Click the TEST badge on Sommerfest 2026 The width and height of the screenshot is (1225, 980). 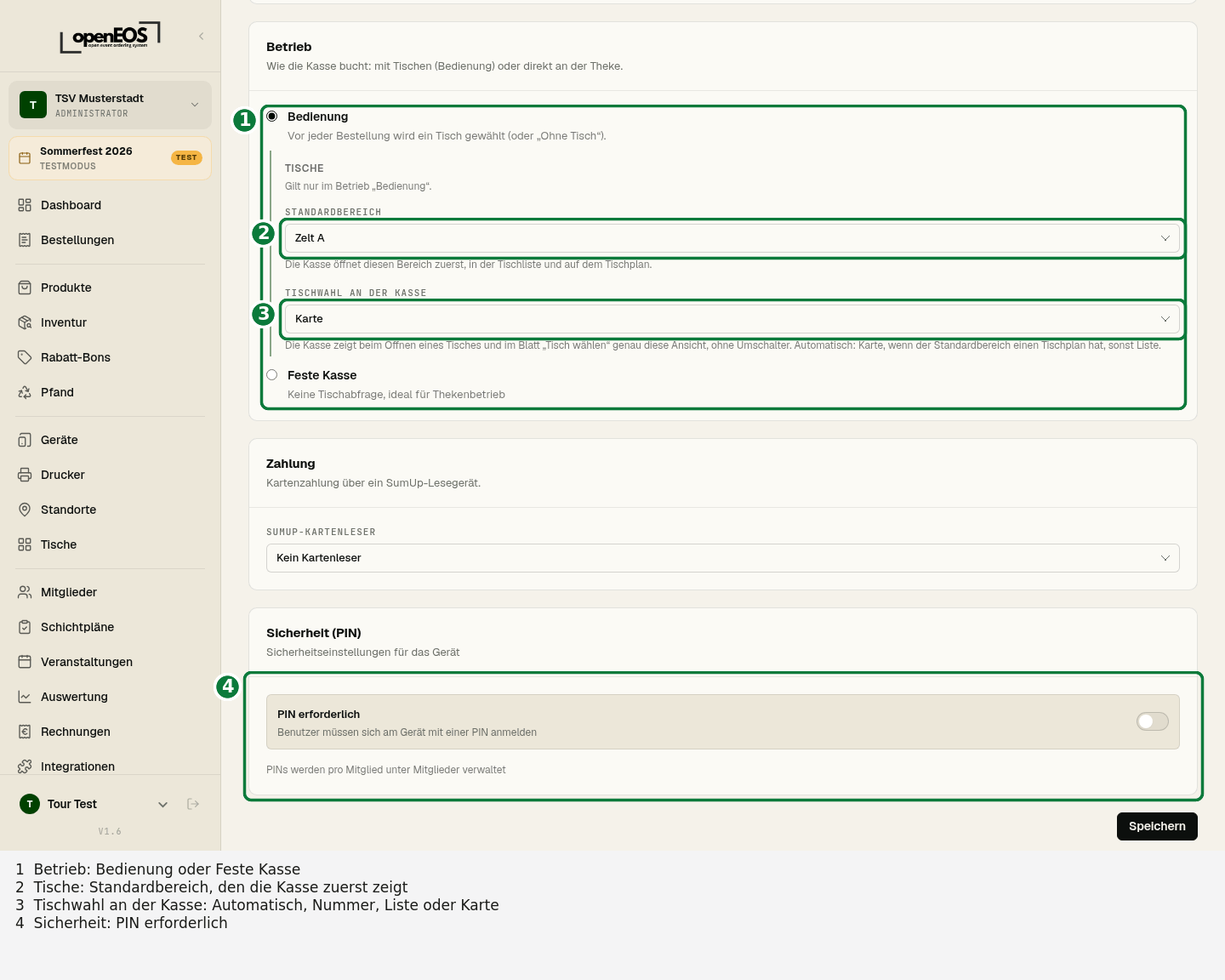pos(186,157)
